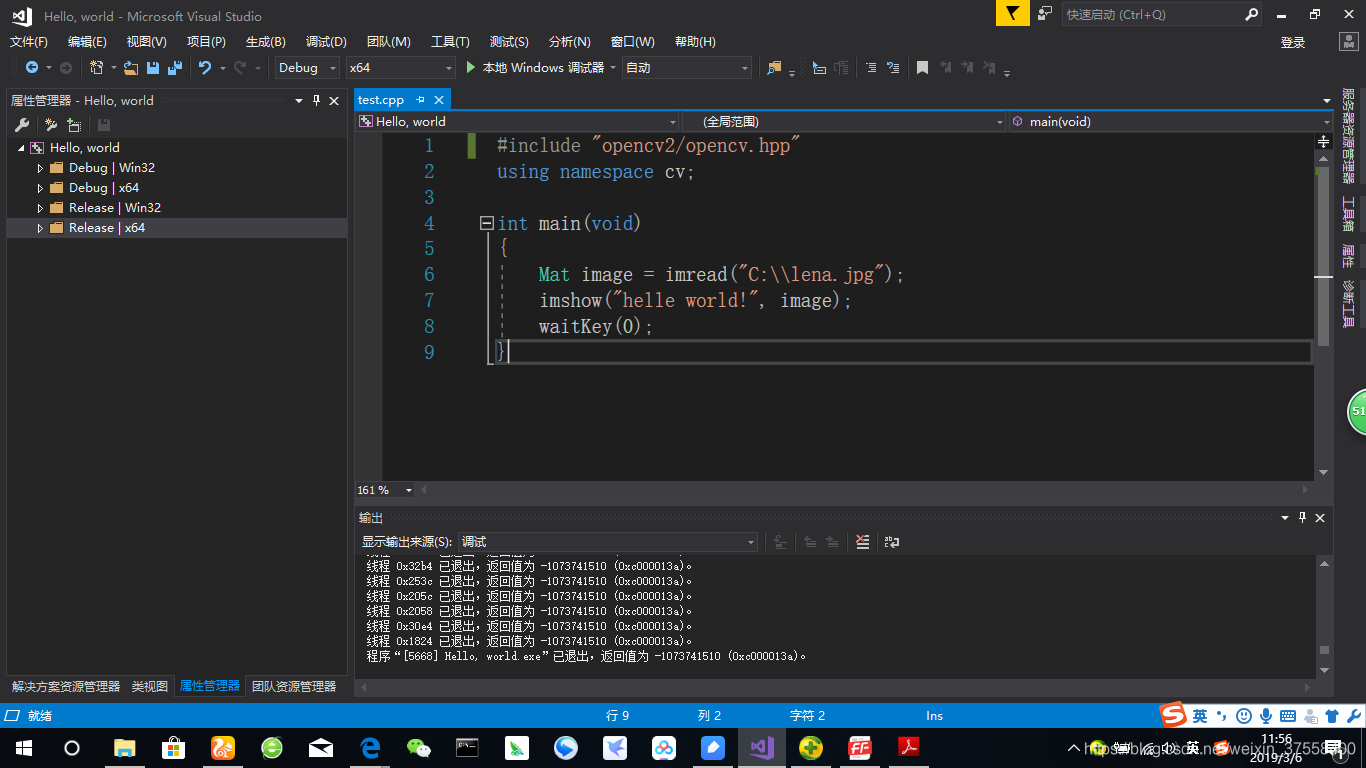The width and height of the screenshot is (1366, 768).
Task: Toggle Word Wrap icon in Output panel
Action: point(891,542)
